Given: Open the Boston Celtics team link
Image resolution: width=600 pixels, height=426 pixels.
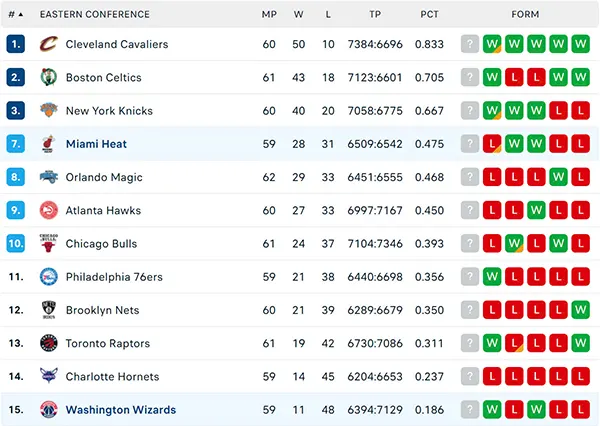Looking at the screenshot, I should 103,77.
